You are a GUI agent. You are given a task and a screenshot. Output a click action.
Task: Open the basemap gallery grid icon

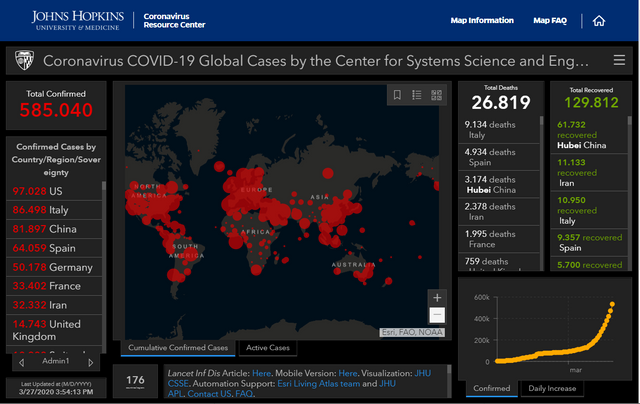[x=436, y=95]
